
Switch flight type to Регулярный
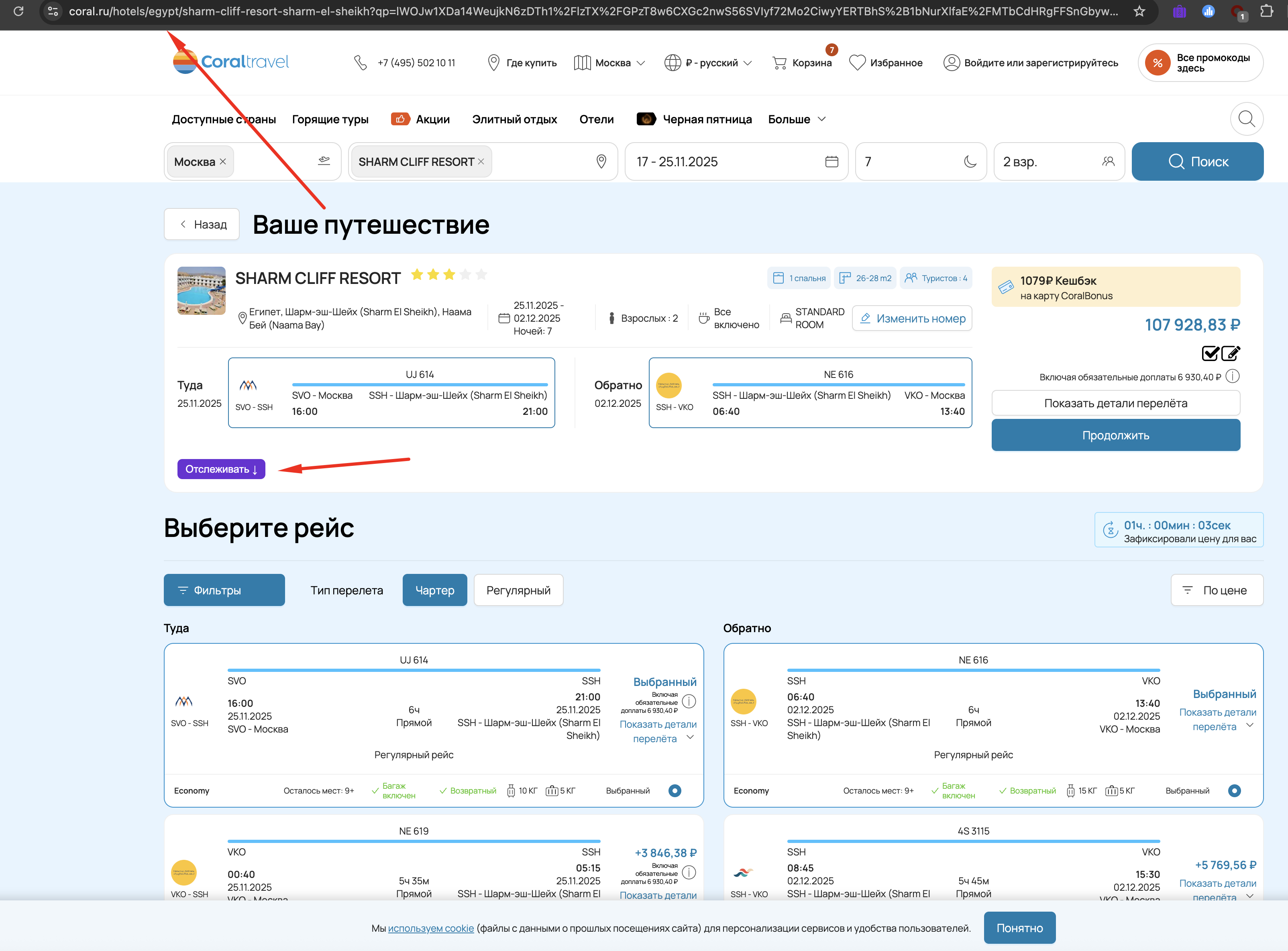pyautogui.click(x=518, y=590)
